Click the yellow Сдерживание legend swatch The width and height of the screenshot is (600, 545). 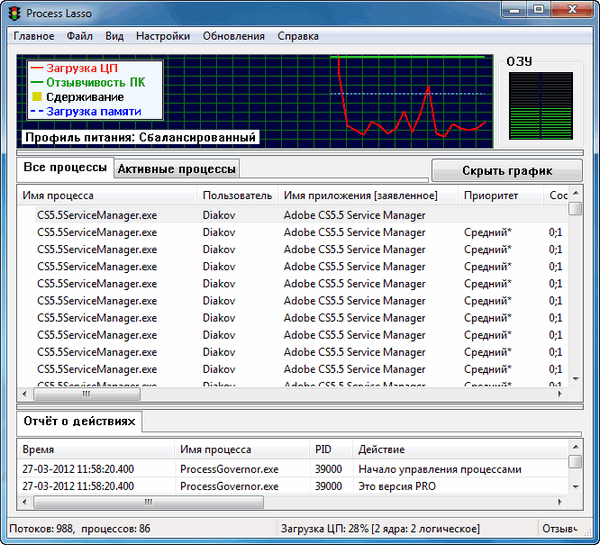[37, 97]
